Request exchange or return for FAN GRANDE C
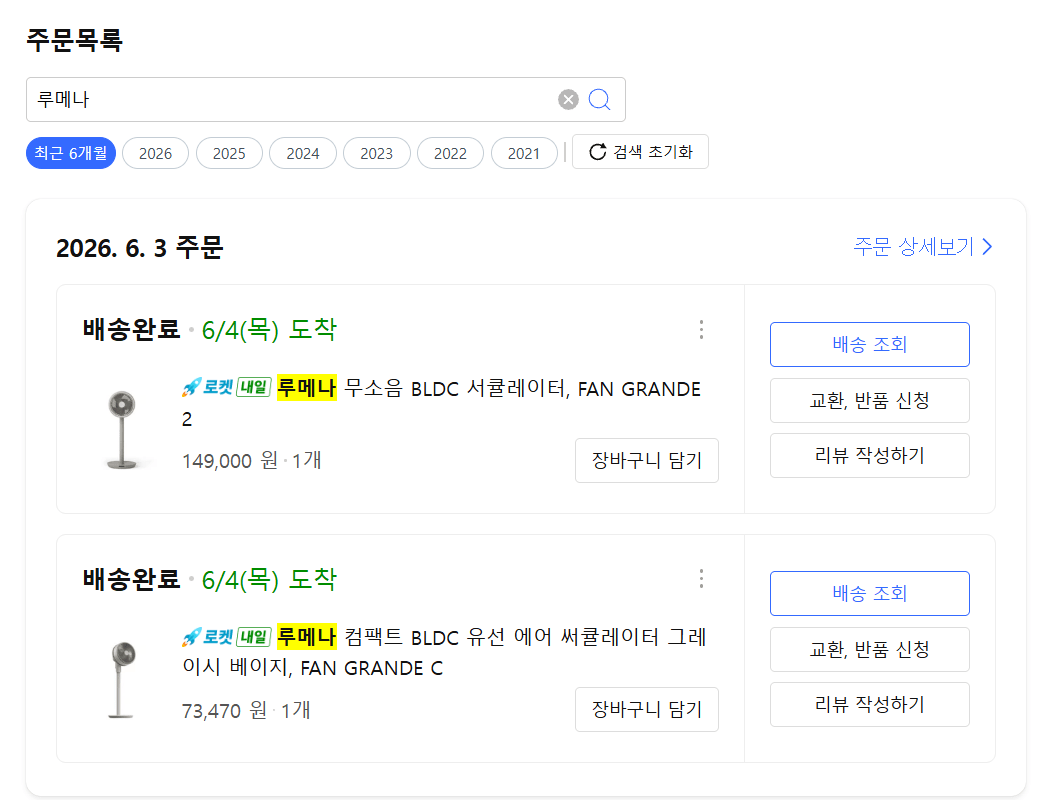This screenshot has height=800, width=1041. pyautogui.click(x=870, y=649)
